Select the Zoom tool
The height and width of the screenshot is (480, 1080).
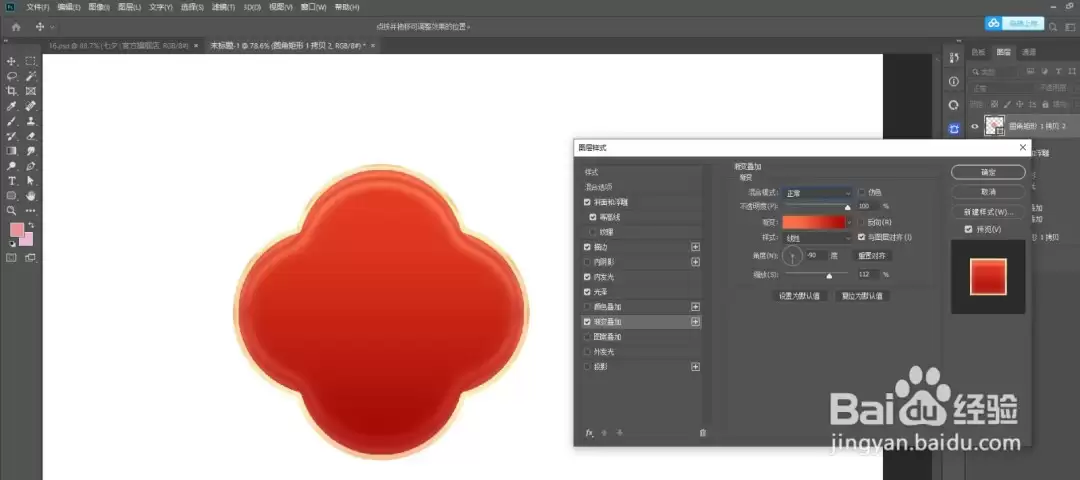coord(12,211)
